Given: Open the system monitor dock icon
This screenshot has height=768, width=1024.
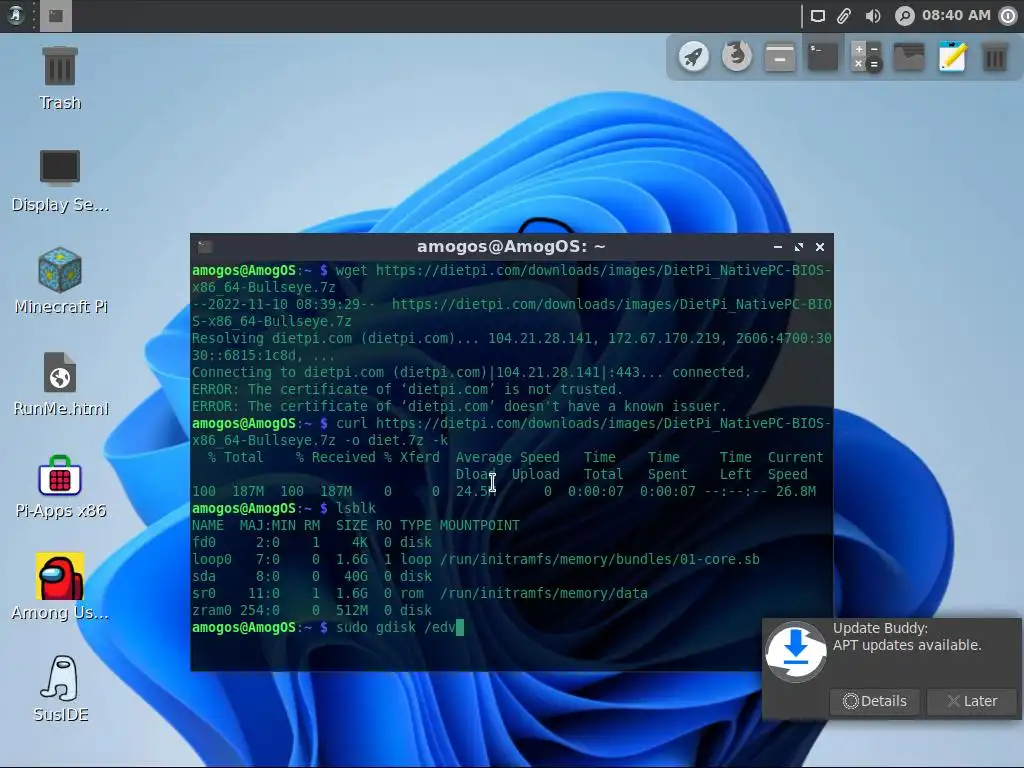Looking at the screenshot, I should (909, 57).
